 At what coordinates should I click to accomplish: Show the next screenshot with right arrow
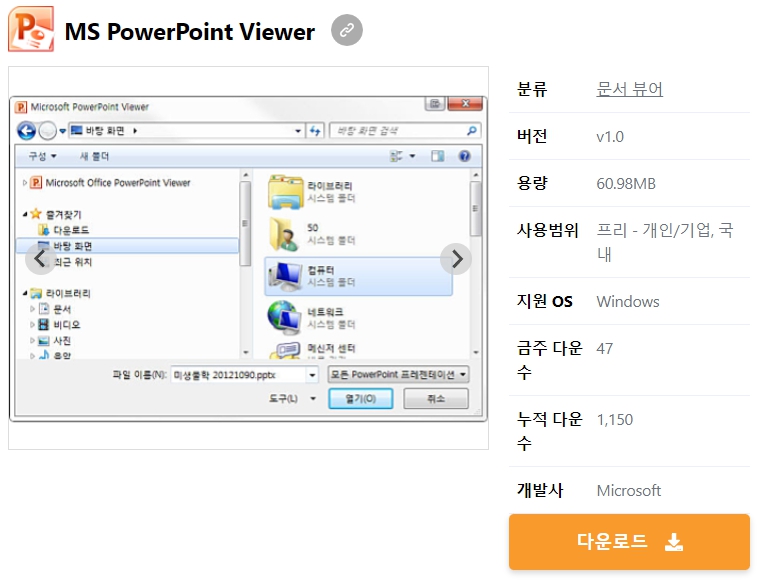456,259
